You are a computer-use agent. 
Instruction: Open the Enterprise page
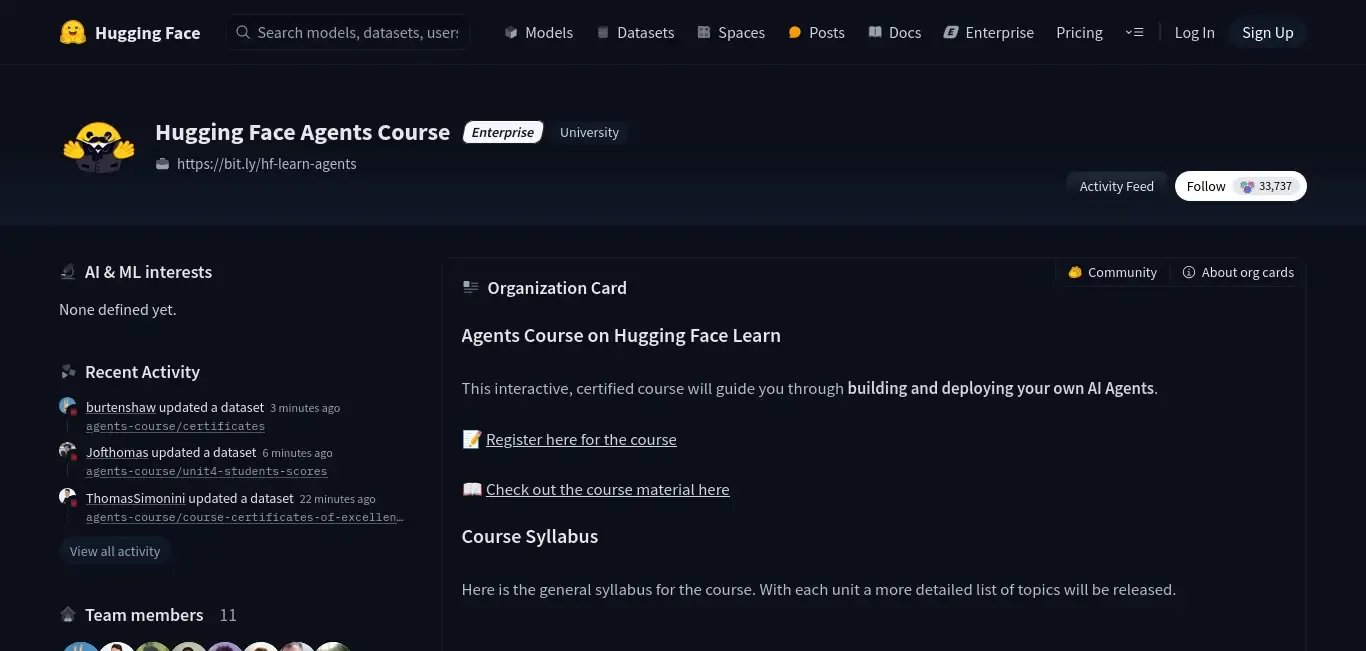pos(989,33)
